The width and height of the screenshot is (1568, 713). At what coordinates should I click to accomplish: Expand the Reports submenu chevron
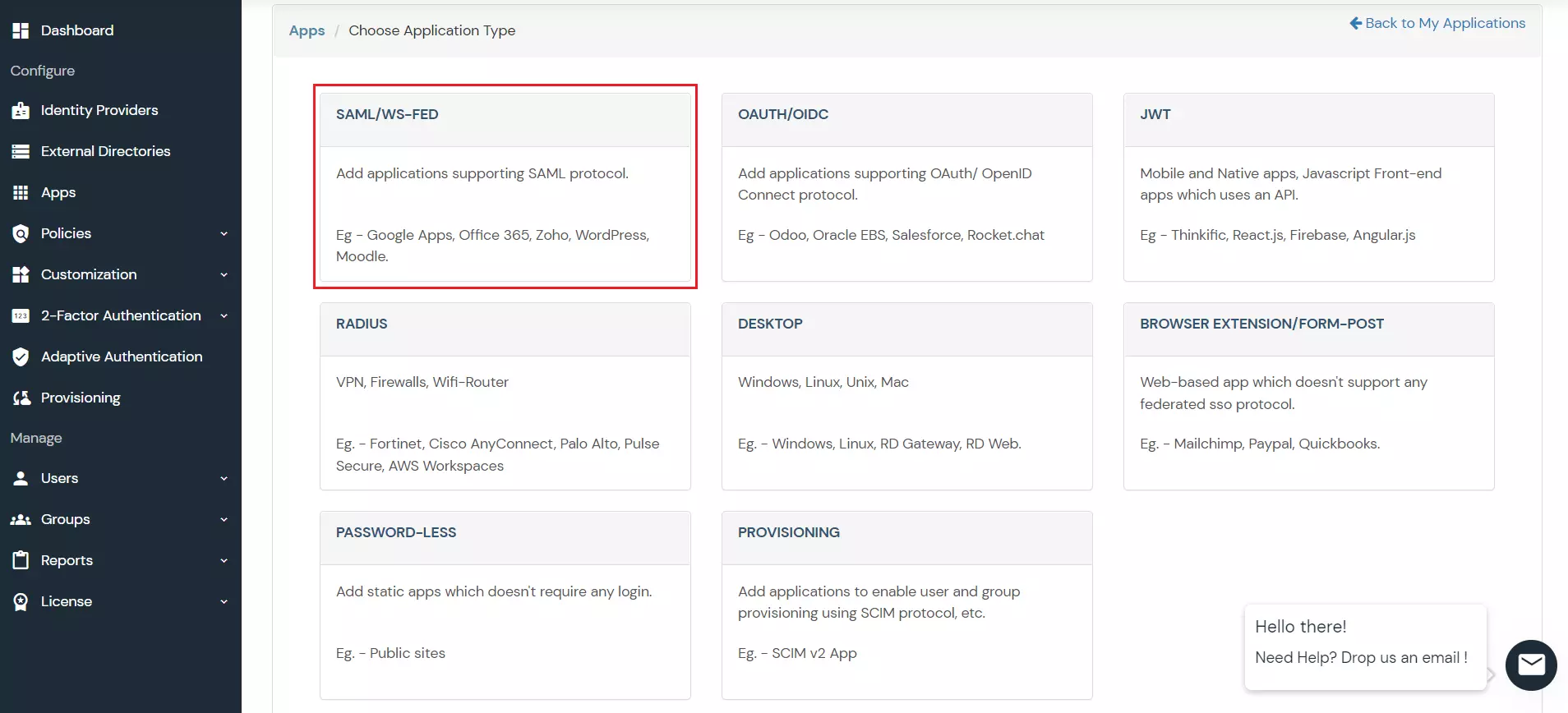pyautogui.click(x=224, y=560)
